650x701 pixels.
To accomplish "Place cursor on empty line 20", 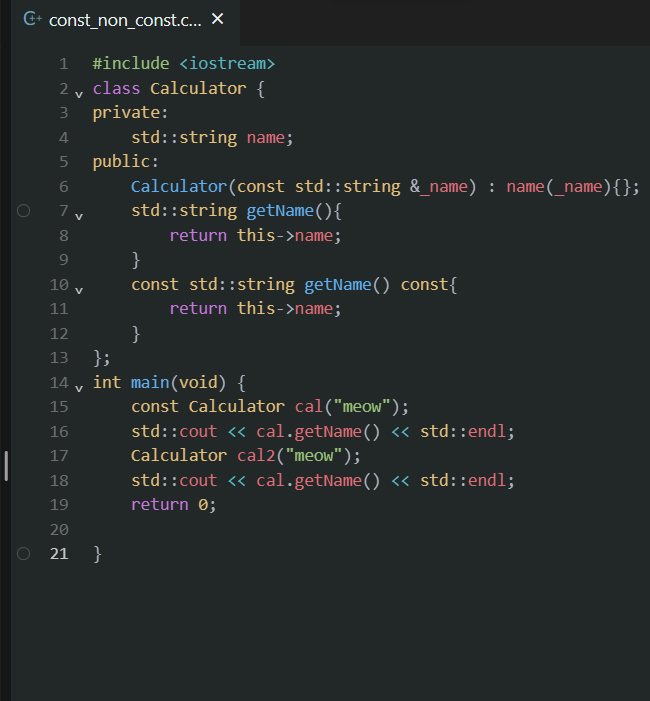I will point(300,529).
